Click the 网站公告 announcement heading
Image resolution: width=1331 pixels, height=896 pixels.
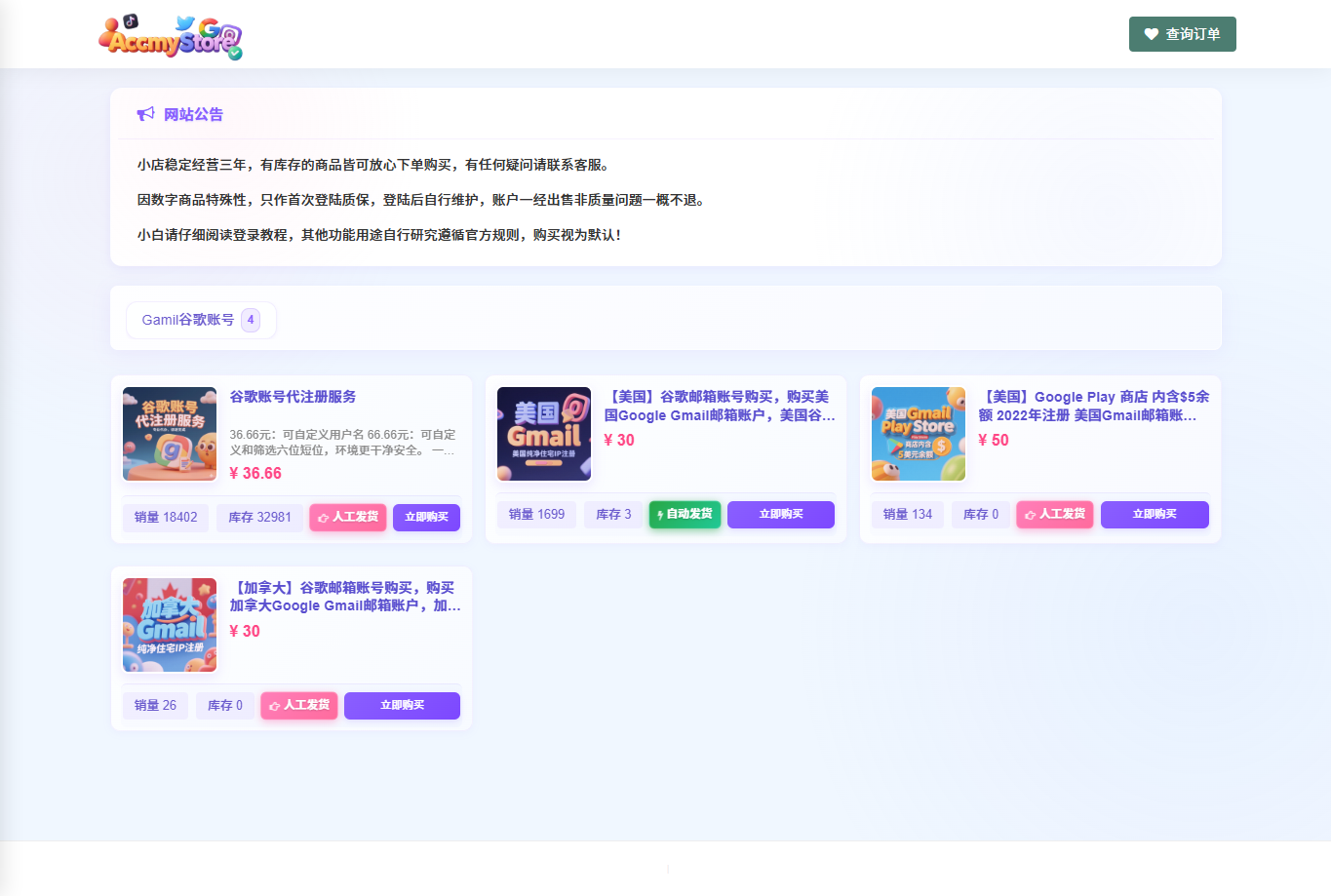pyautogui.click(x=193, y=114)
